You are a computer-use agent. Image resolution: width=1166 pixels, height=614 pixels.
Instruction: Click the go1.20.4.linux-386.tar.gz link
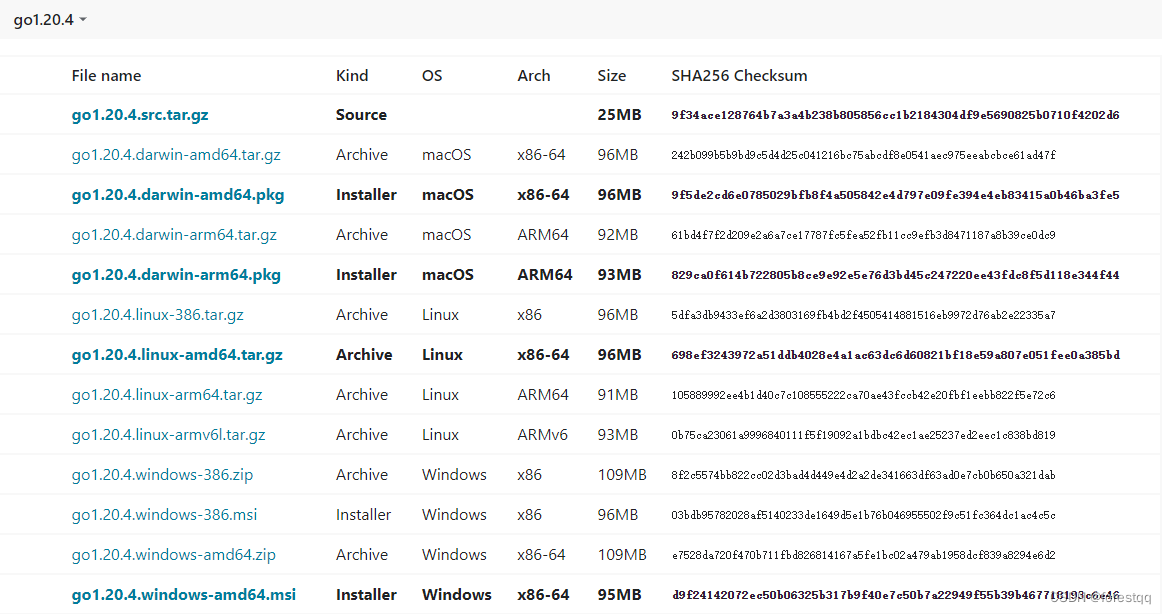tap(159, 314)
